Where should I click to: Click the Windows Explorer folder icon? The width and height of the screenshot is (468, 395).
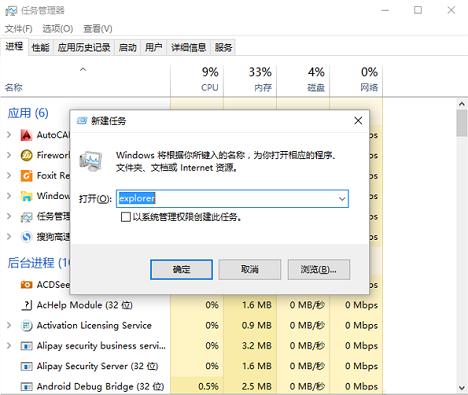click(x=26, y=196)
